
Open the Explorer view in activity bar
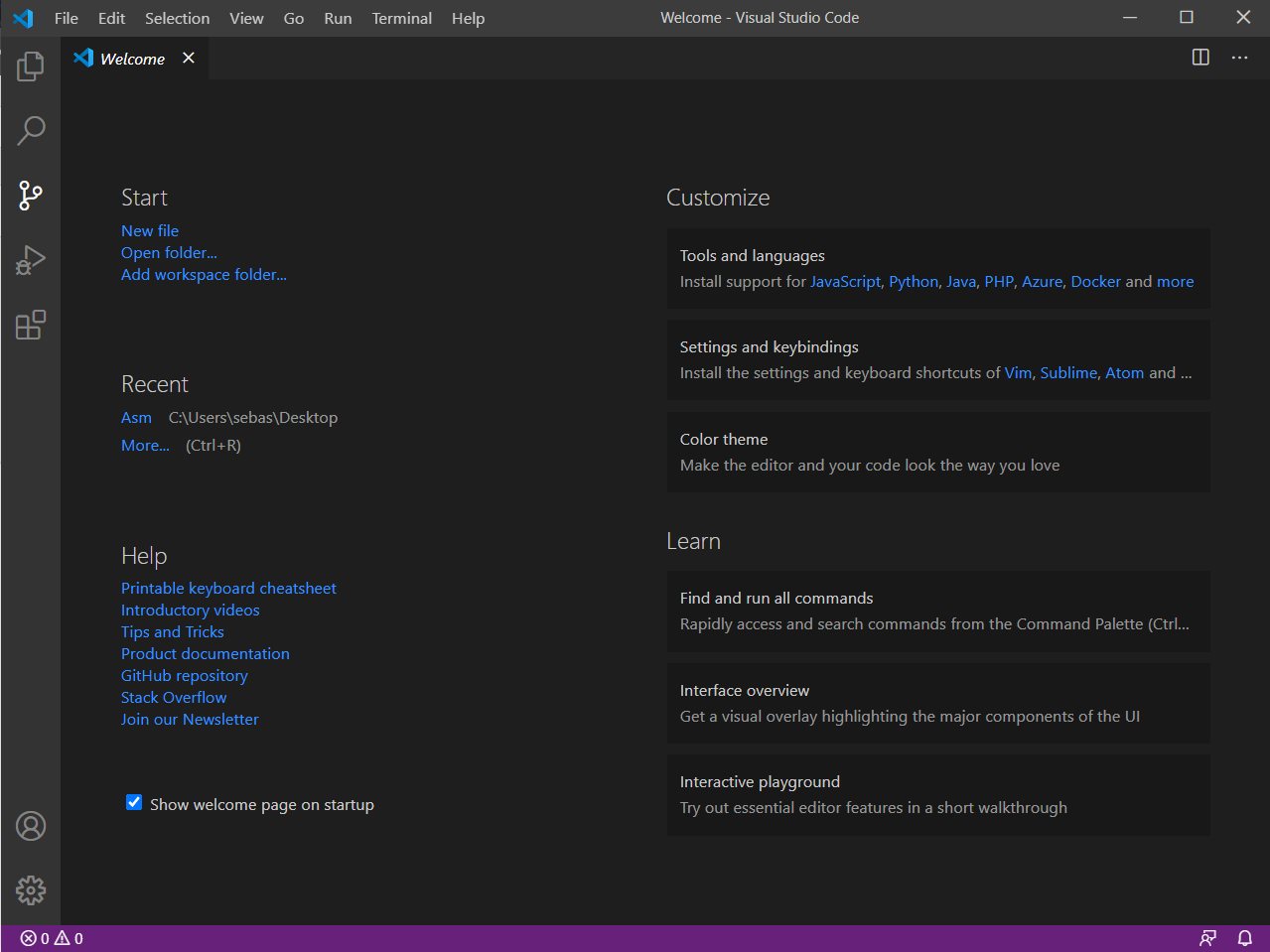click(x=31, y=67)
